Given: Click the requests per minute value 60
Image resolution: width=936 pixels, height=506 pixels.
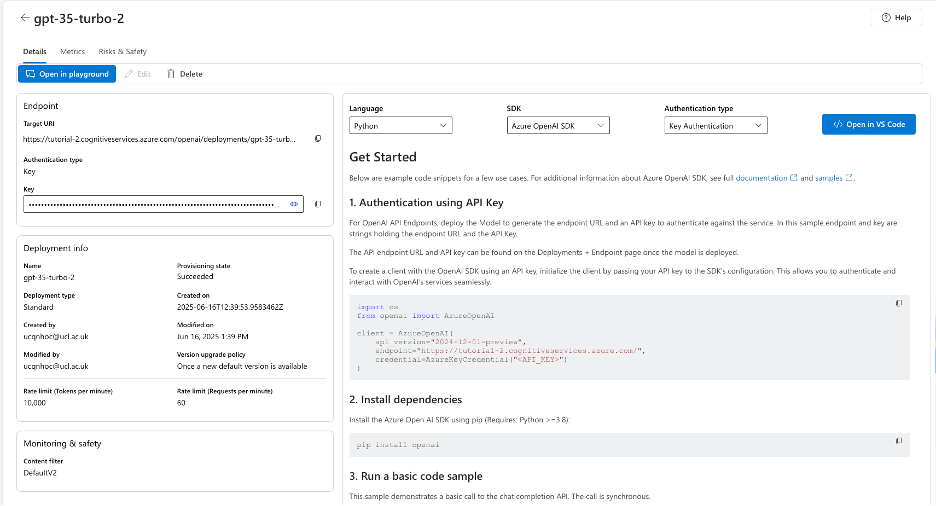Looking at the screenshot, I should point(181,403).
